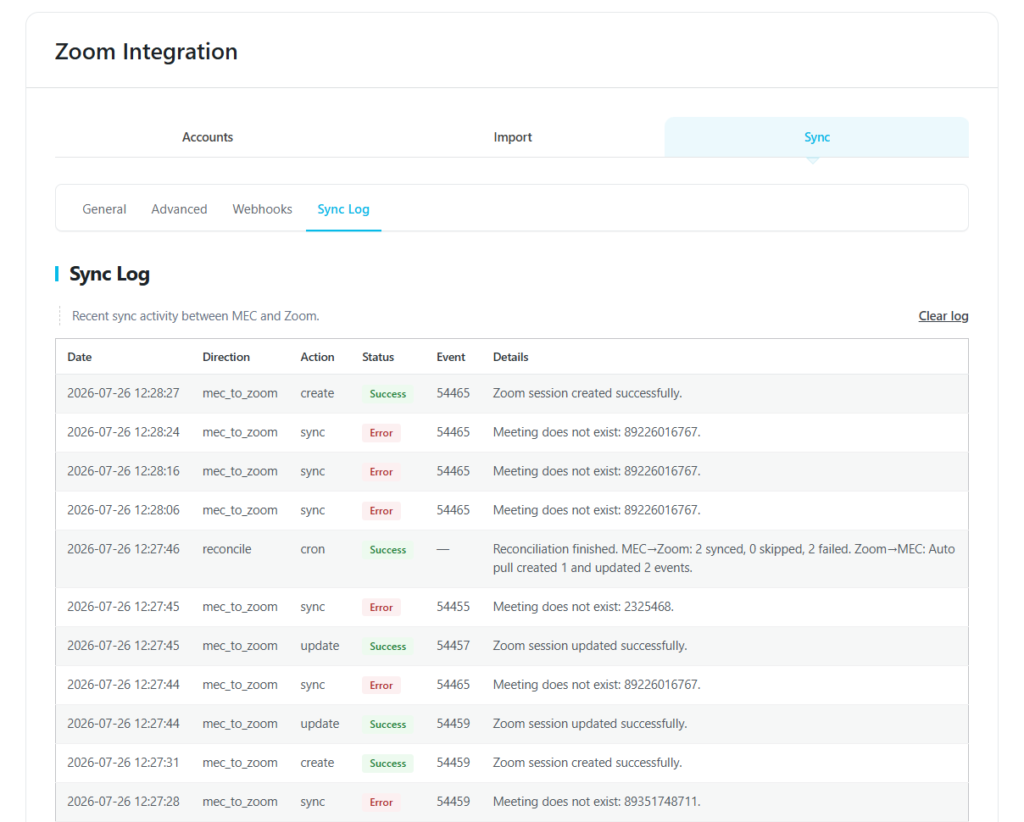Image resolution: width=1024 pixels, height=822 pixels.
Task: Open the Webhooks sub-tab
Action: click(262, 209)
